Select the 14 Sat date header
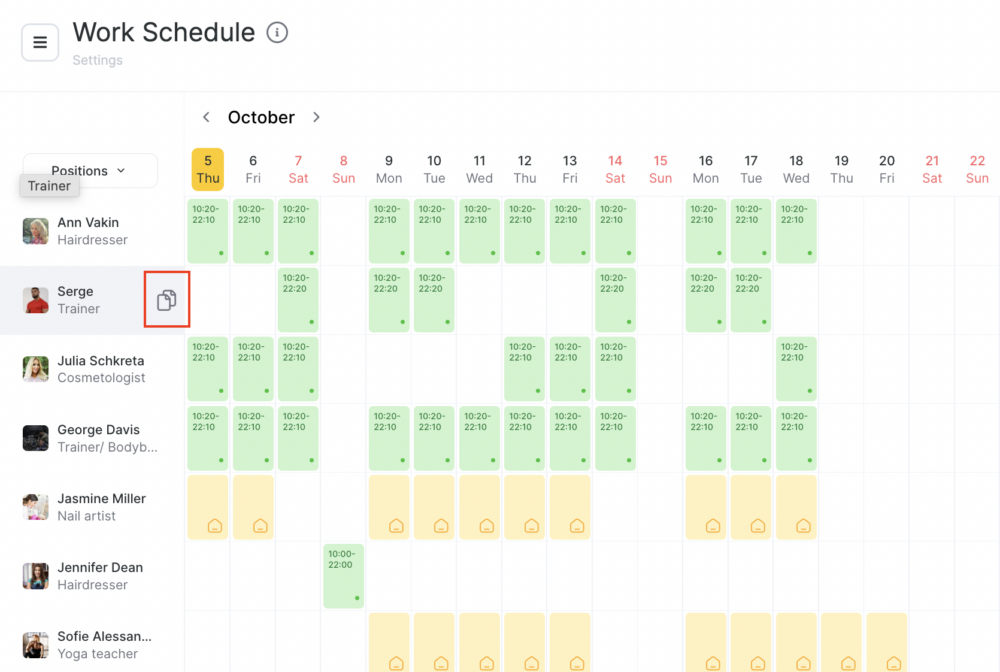 [615, 170]
